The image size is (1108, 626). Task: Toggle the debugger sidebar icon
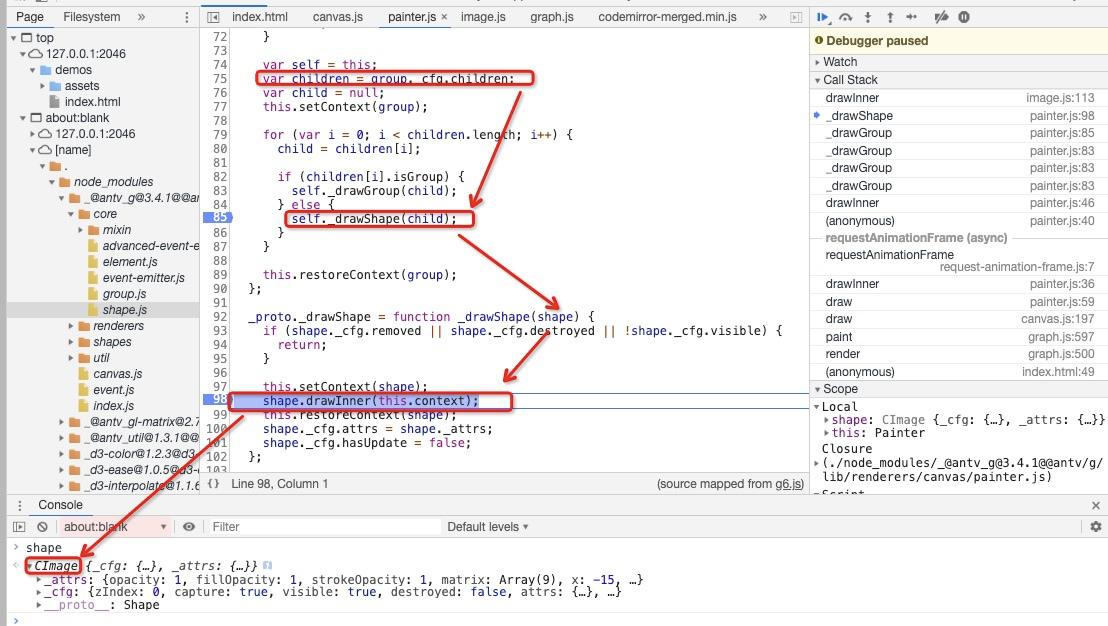tap(796, 17)
